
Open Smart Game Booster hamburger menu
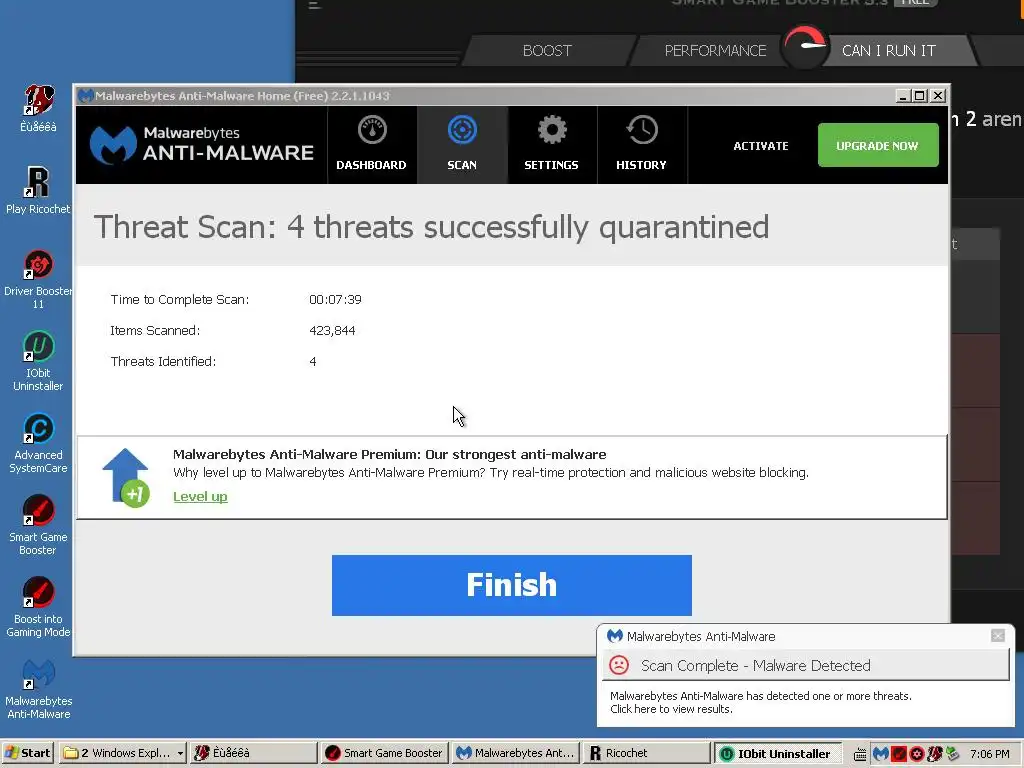[315, 5]
